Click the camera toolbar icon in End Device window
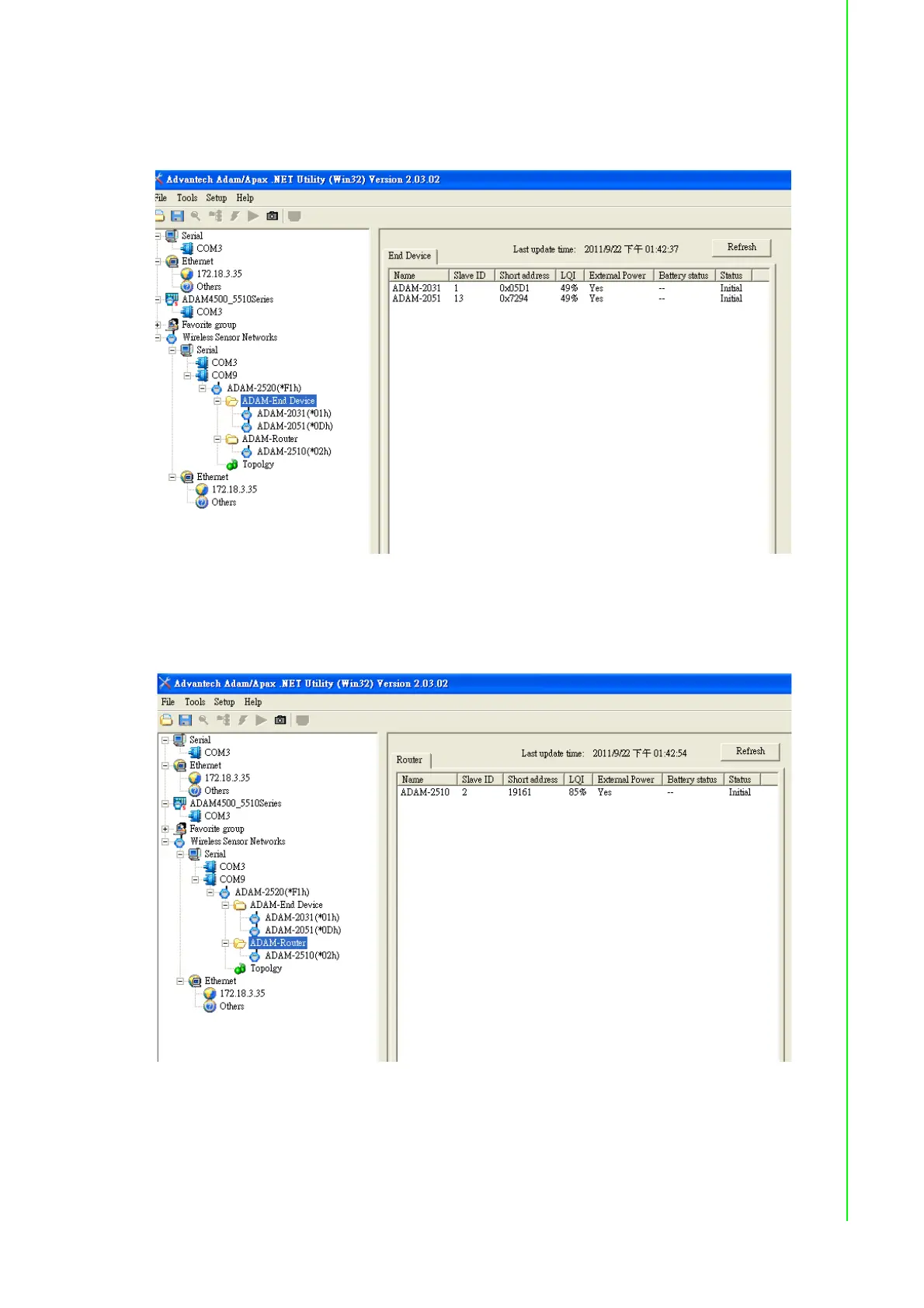Screen dimensions: 924x1308 coord(272,216)
